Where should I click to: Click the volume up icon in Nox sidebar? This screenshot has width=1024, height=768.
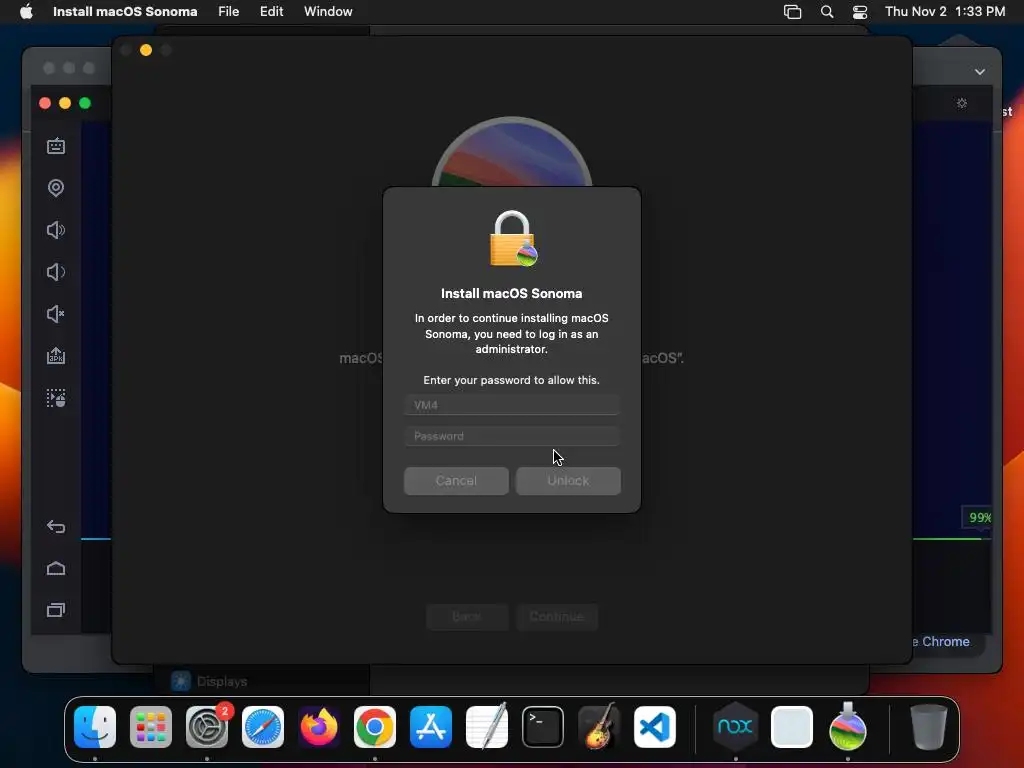tap(56, 230)
